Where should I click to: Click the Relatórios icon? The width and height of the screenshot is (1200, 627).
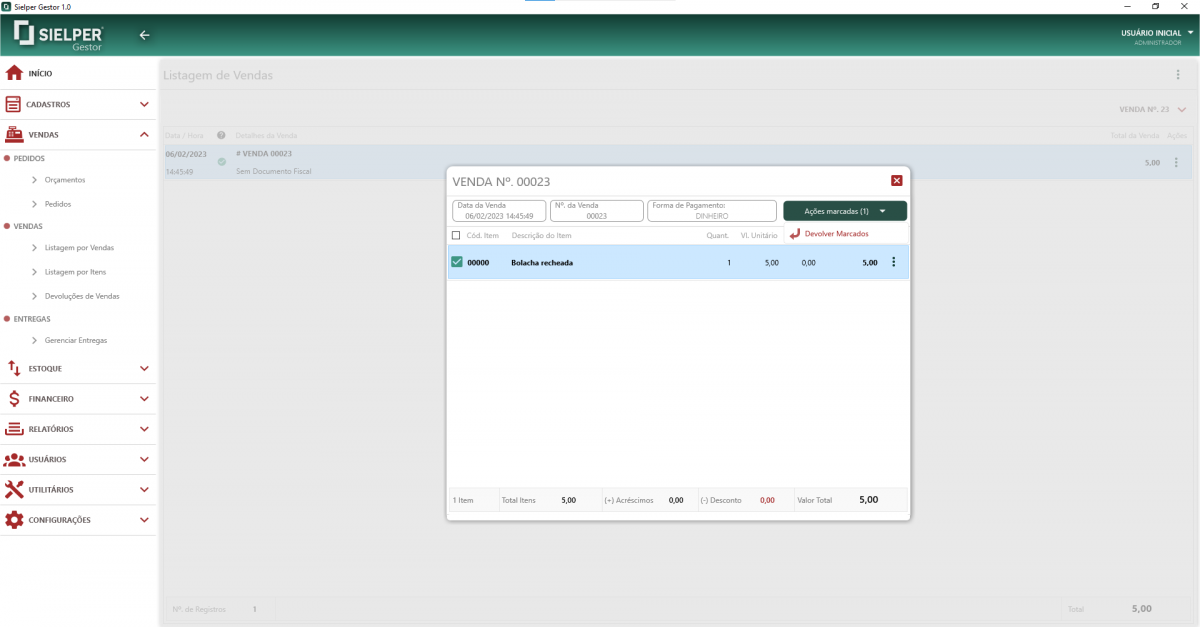click(14, 429)
